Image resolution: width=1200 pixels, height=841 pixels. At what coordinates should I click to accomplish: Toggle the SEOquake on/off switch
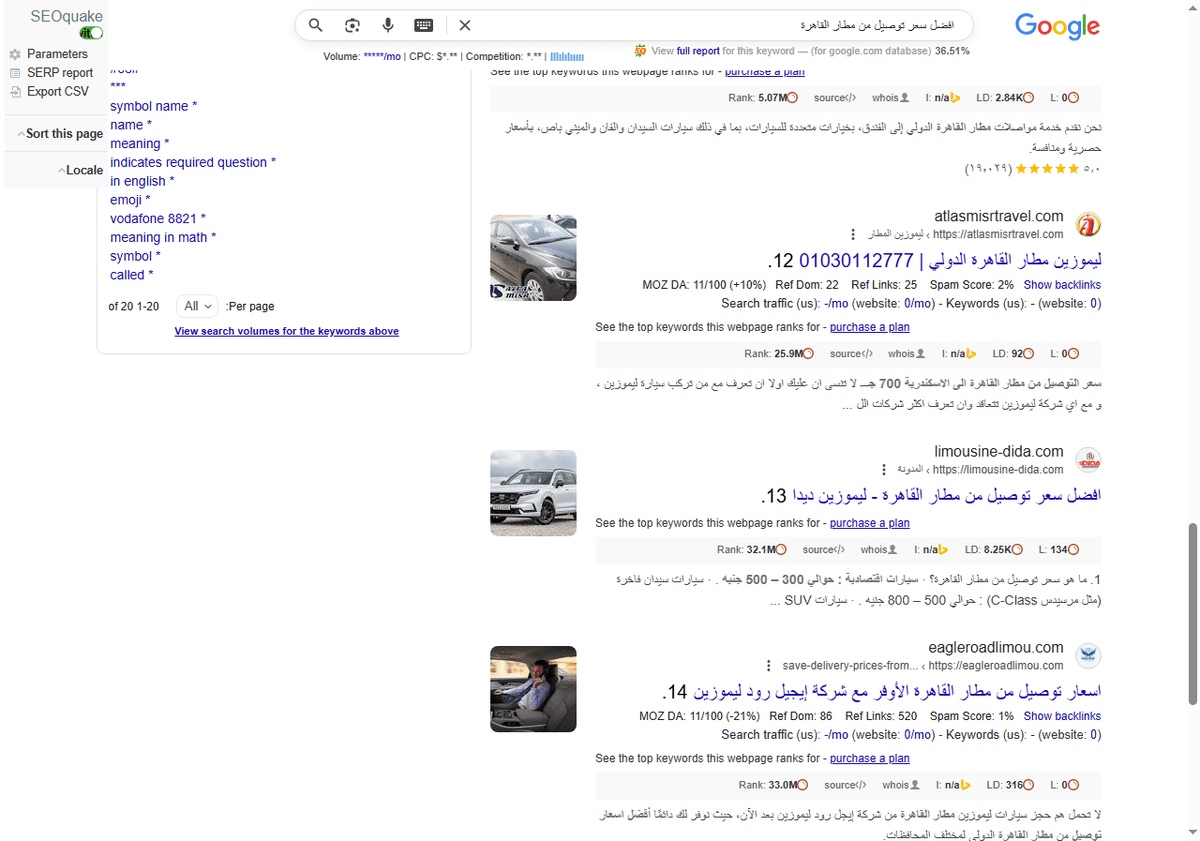[91, 32]
